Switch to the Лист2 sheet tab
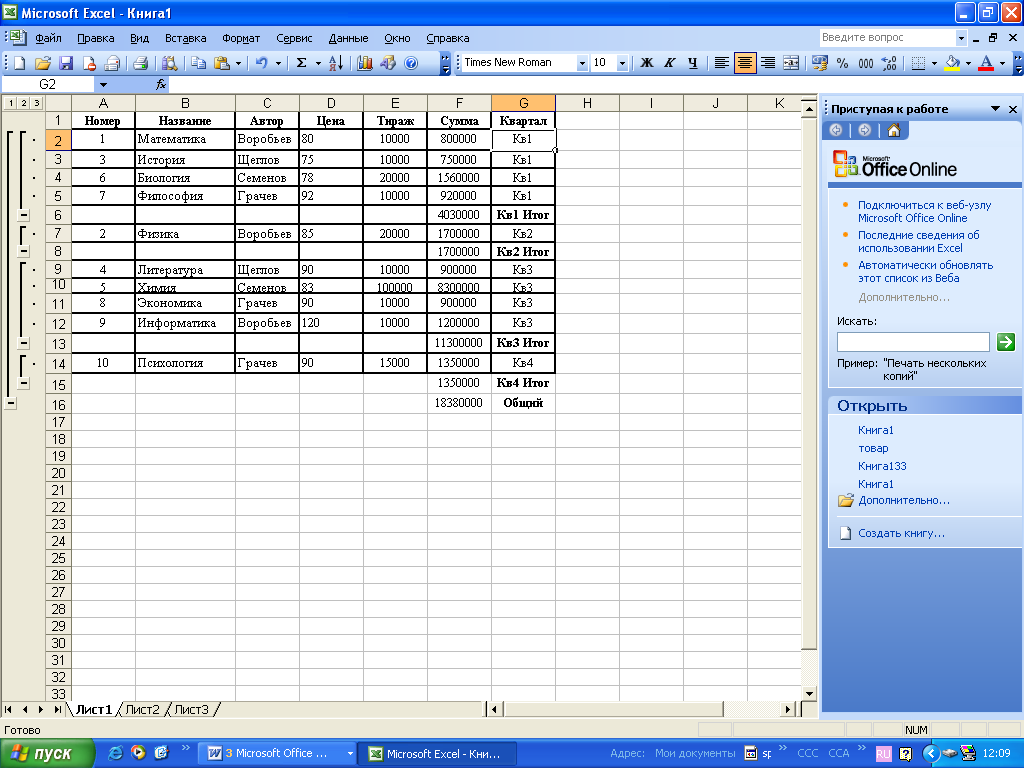The height and width of the screenshot is (768, 1024). point(142,709)
